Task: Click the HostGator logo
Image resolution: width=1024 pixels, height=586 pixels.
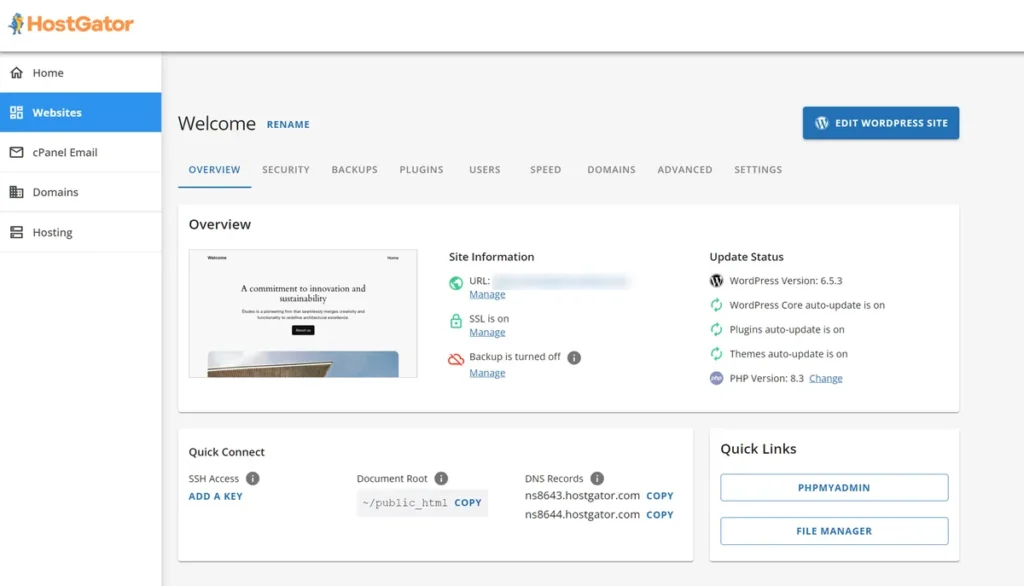Action: pyautogui.click(x=71, y=24)
